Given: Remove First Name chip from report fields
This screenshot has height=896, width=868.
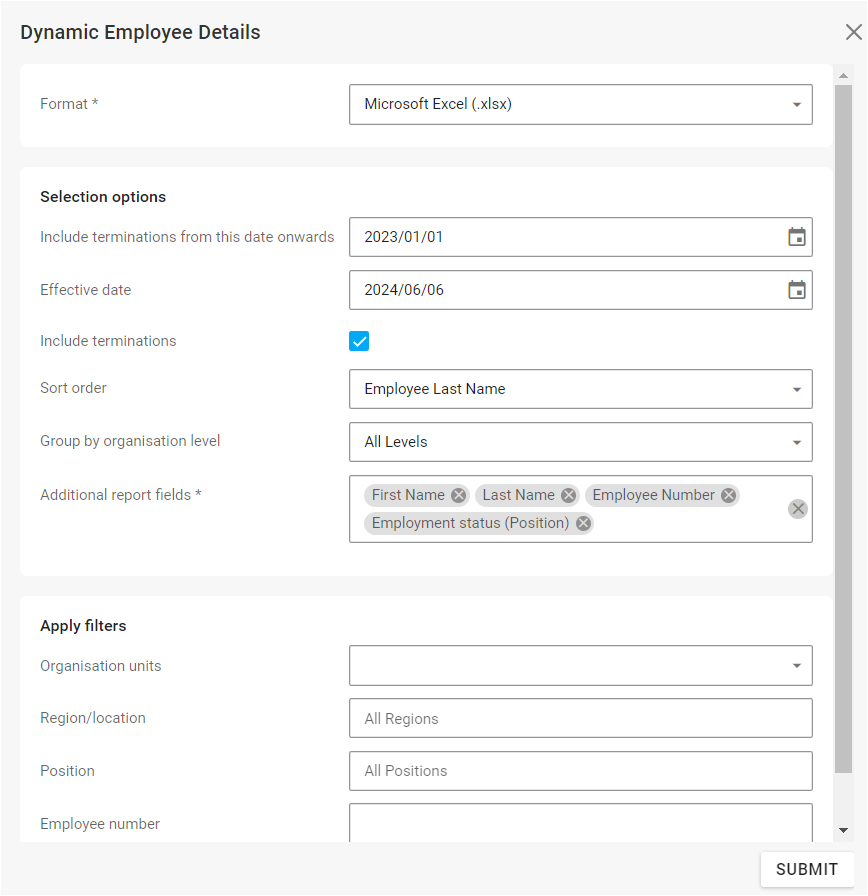Looking at the screenshot, I should (x=458, y=495).
